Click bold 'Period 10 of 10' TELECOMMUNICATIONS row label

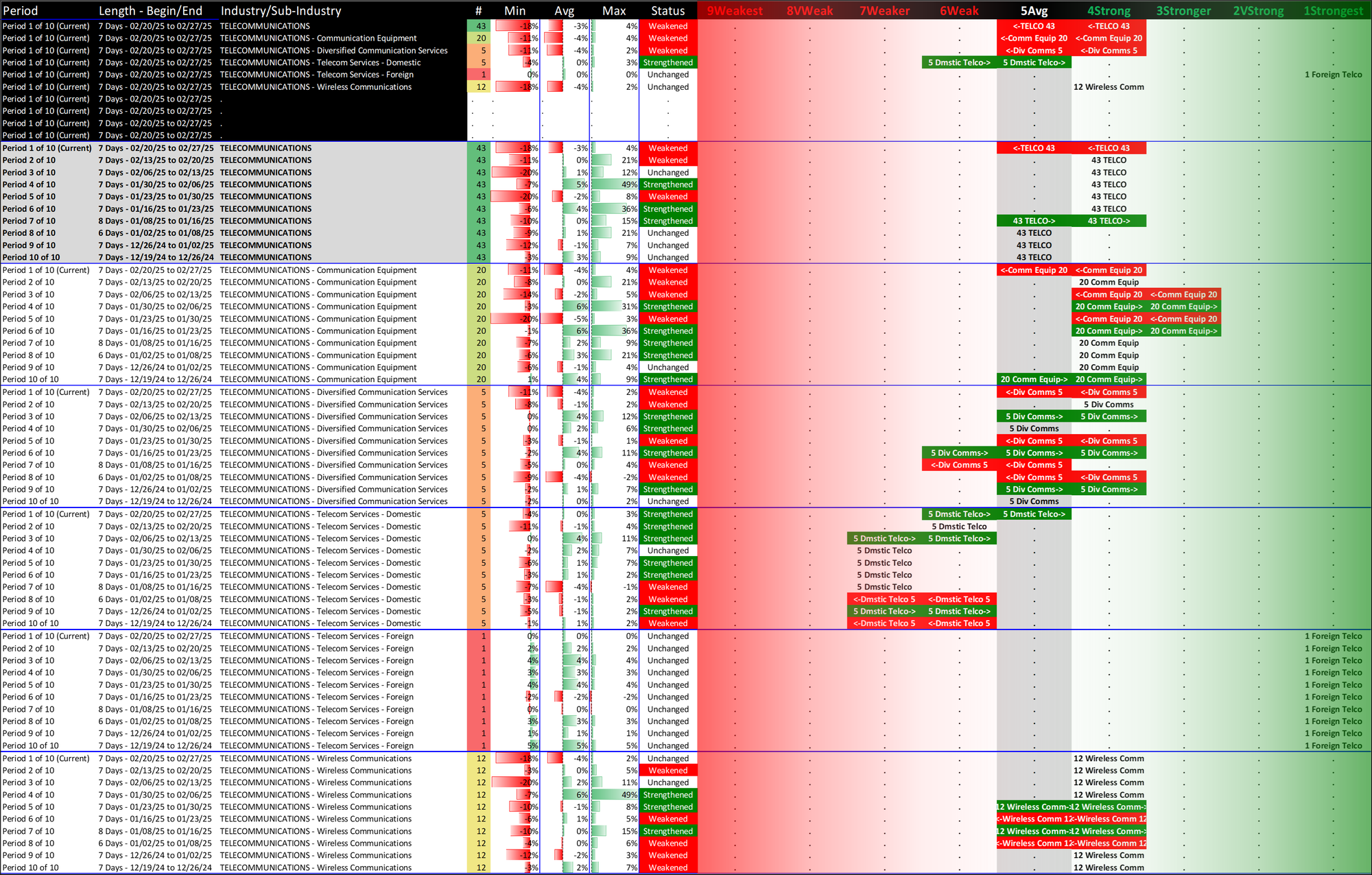point(31,257)
